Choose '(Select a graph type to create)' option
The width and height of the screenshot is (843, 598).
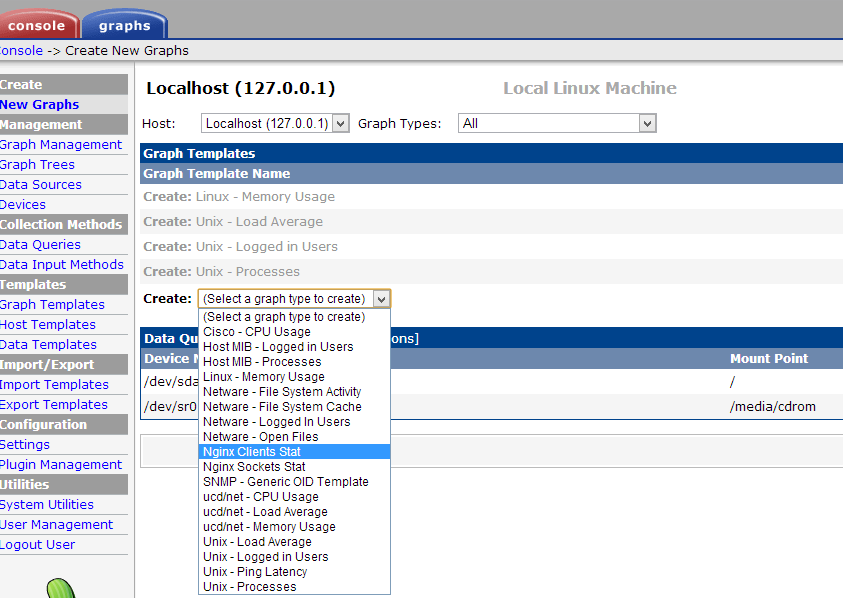click(x=294, y=317)
